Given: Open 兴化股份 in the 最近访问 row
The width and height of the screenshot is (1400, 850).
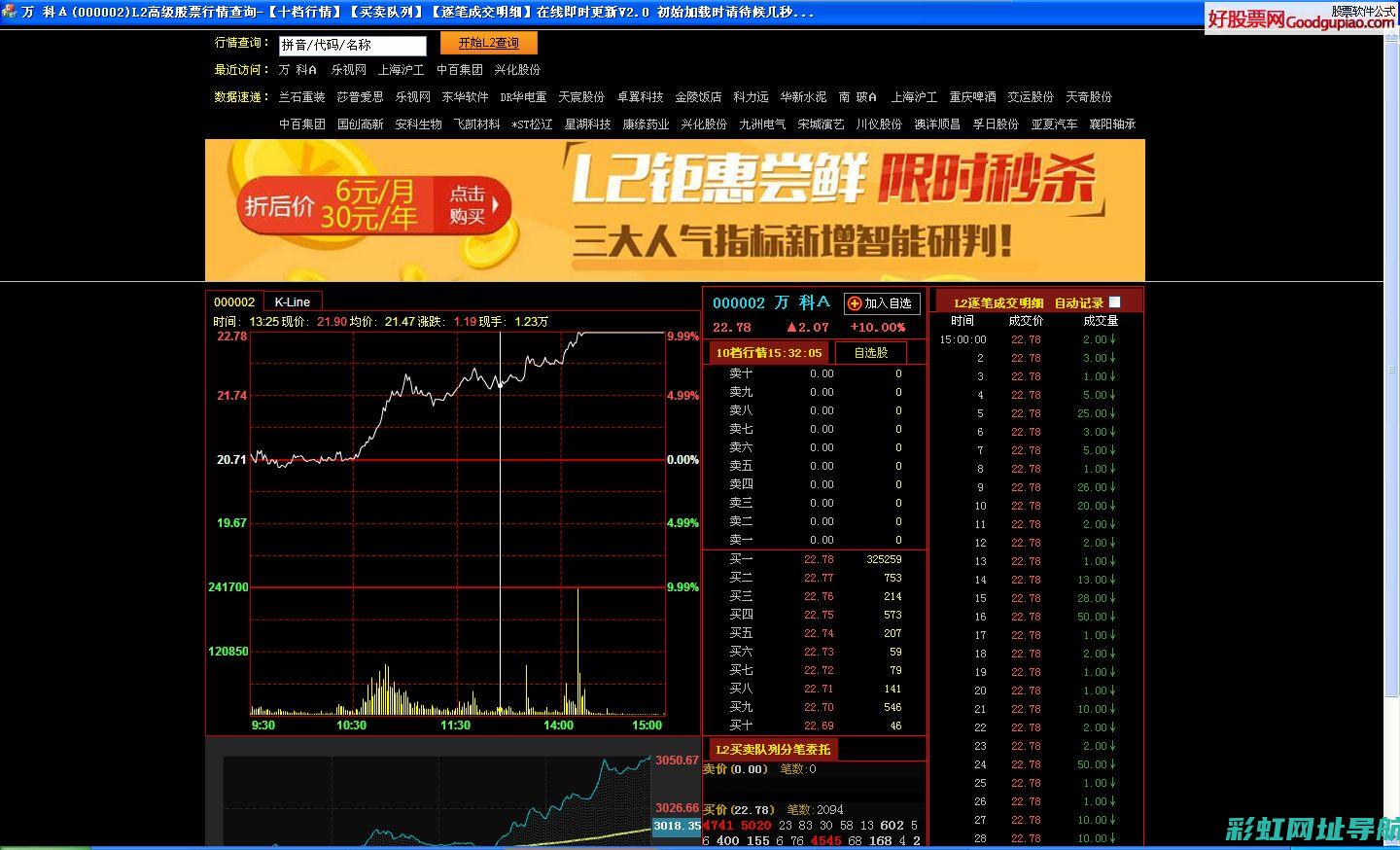Looking at the screenshot, I should [517, 70].
